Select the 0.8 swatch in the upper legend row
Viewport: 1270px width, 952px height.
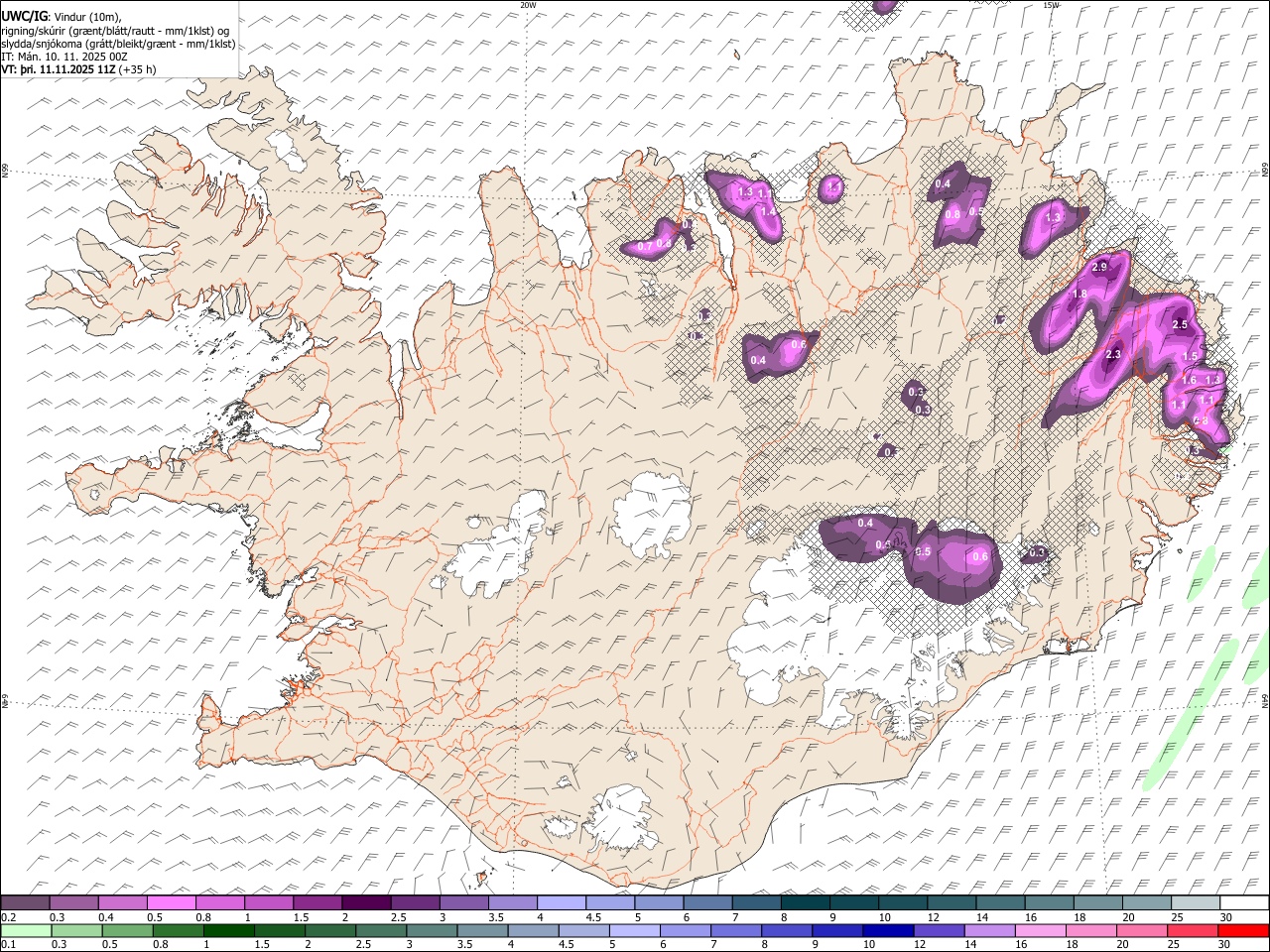point(219,903)
